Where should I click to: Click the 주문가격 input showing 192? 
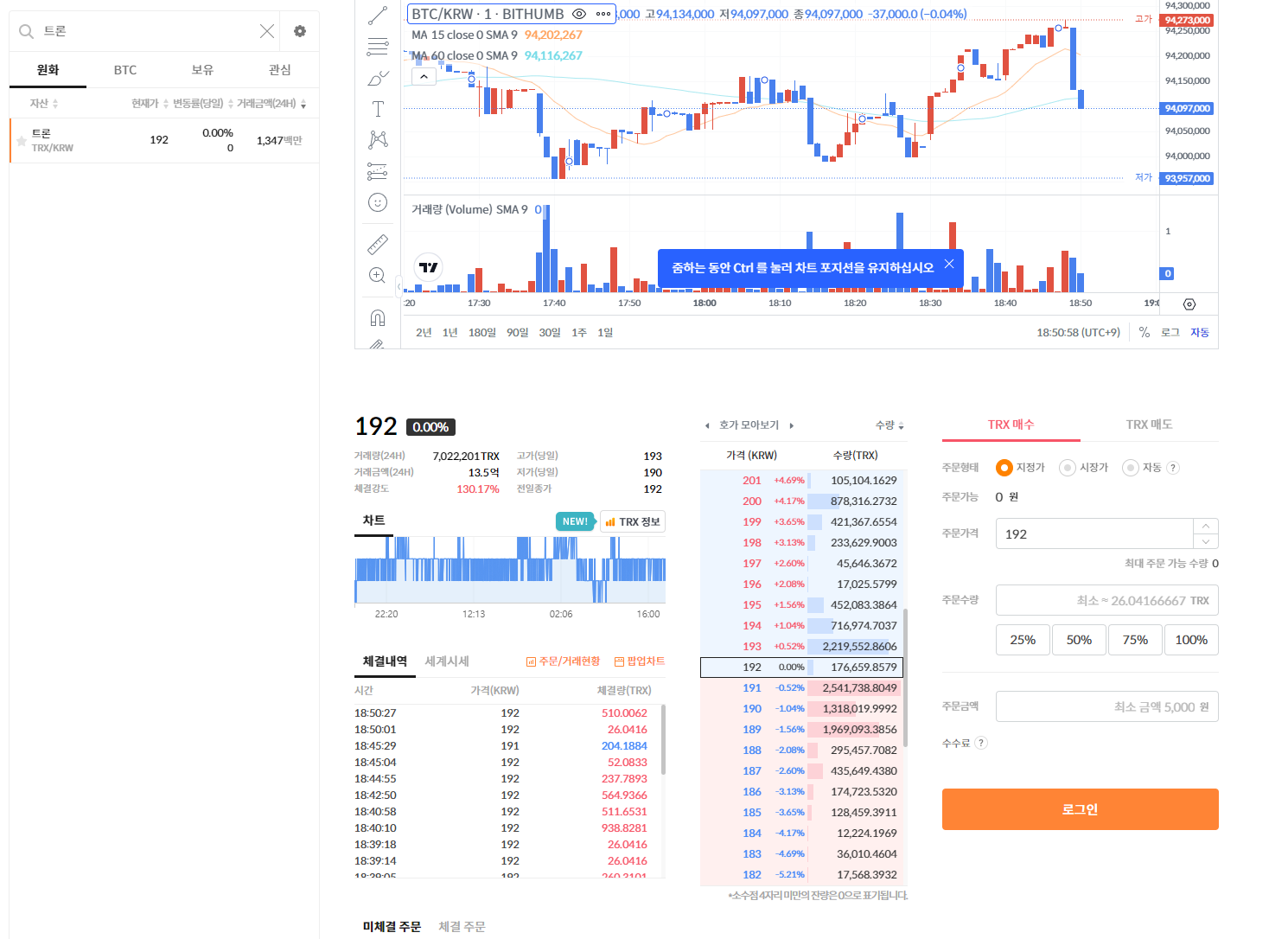pos(1094,534)
